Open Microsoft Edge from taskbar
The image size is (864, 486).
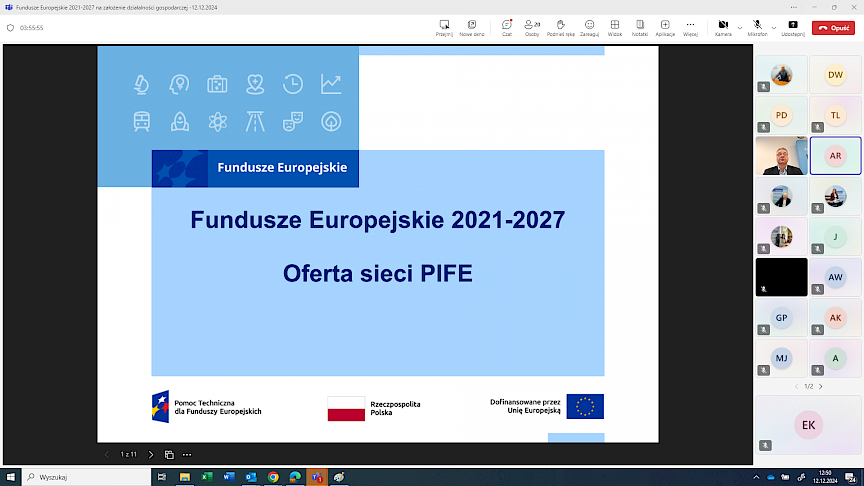point(295,477)
